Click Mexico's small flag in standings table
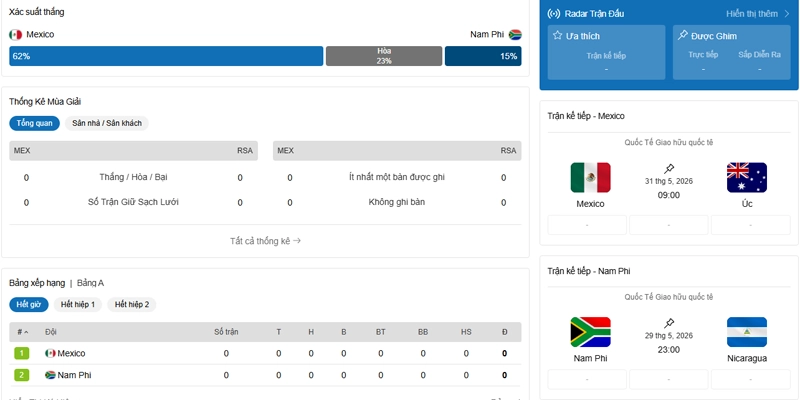 50,353
